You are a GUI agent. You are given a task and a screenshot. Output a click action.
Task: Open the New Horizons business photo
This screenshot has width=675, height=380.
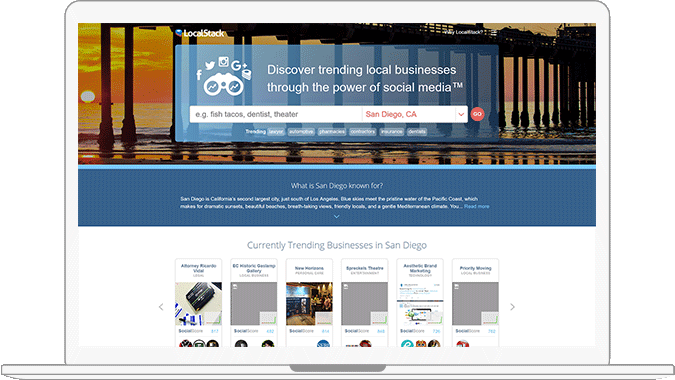(x=309, y=303)
